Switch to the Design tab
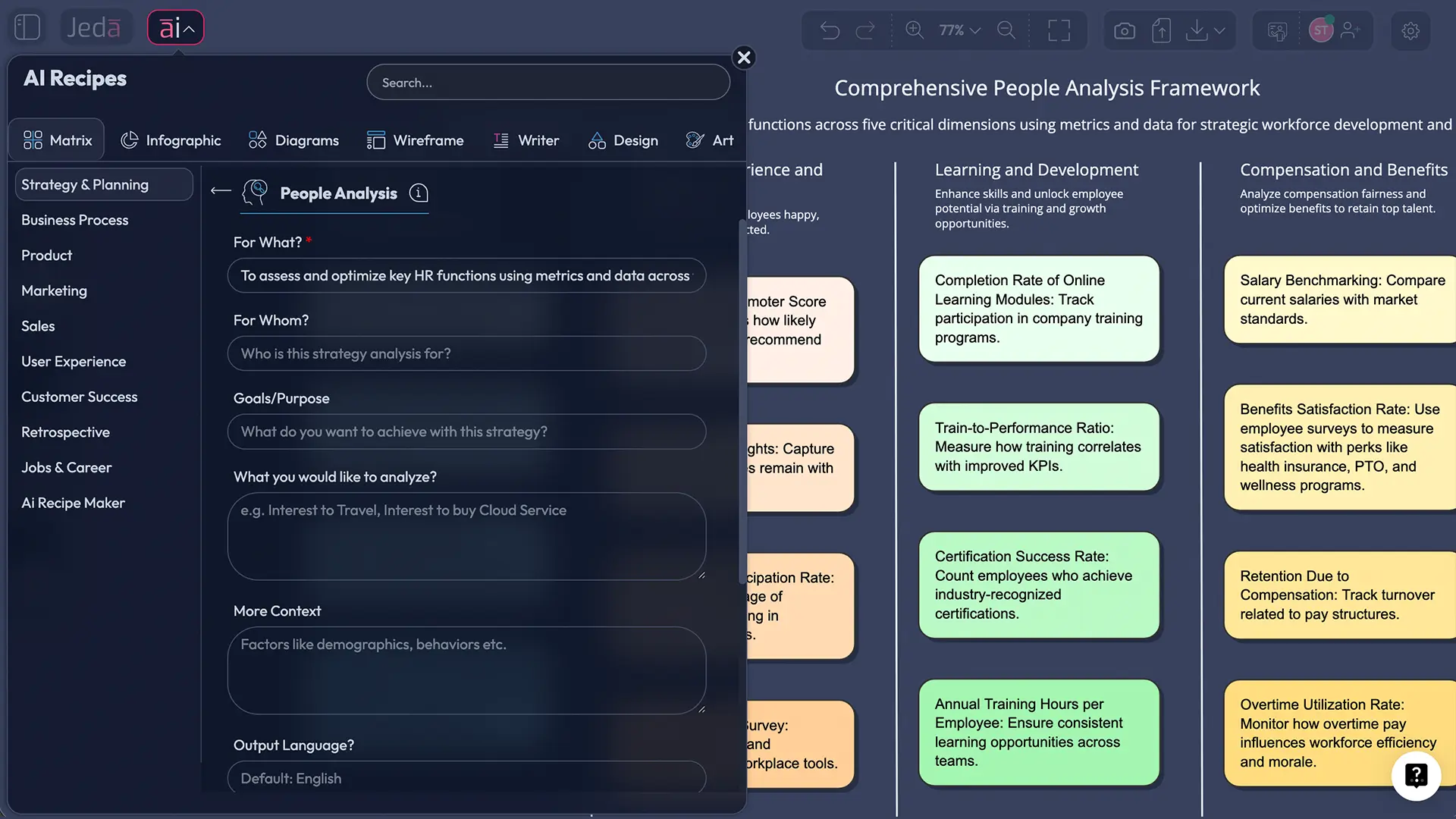1456x819 pixels. click(x=623, y=140)
